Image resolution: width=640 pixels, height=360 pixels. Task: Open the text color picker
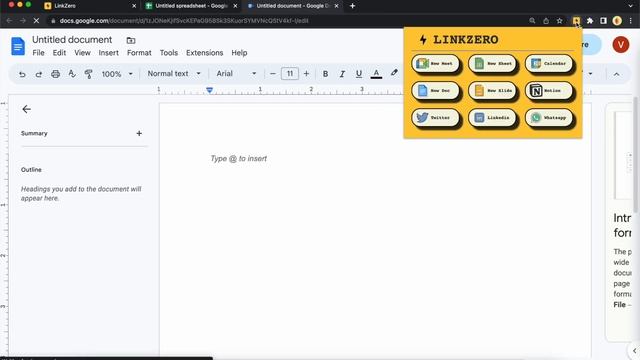click(x=376, y=74)
